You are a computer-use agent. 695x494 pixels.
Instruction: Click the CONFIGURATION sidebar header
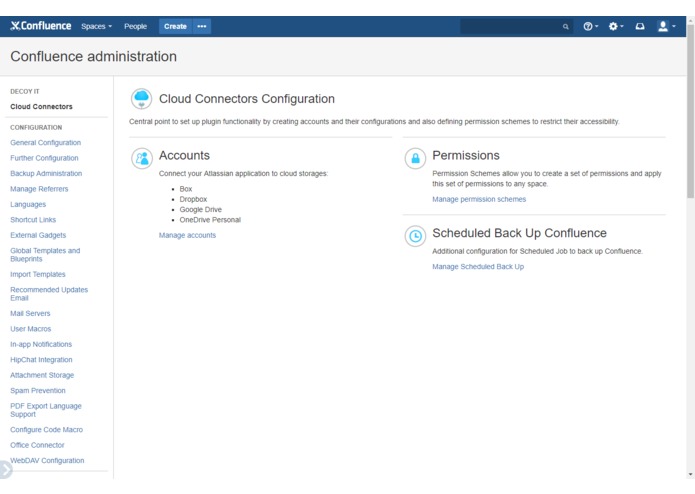(x=36, y=127)
